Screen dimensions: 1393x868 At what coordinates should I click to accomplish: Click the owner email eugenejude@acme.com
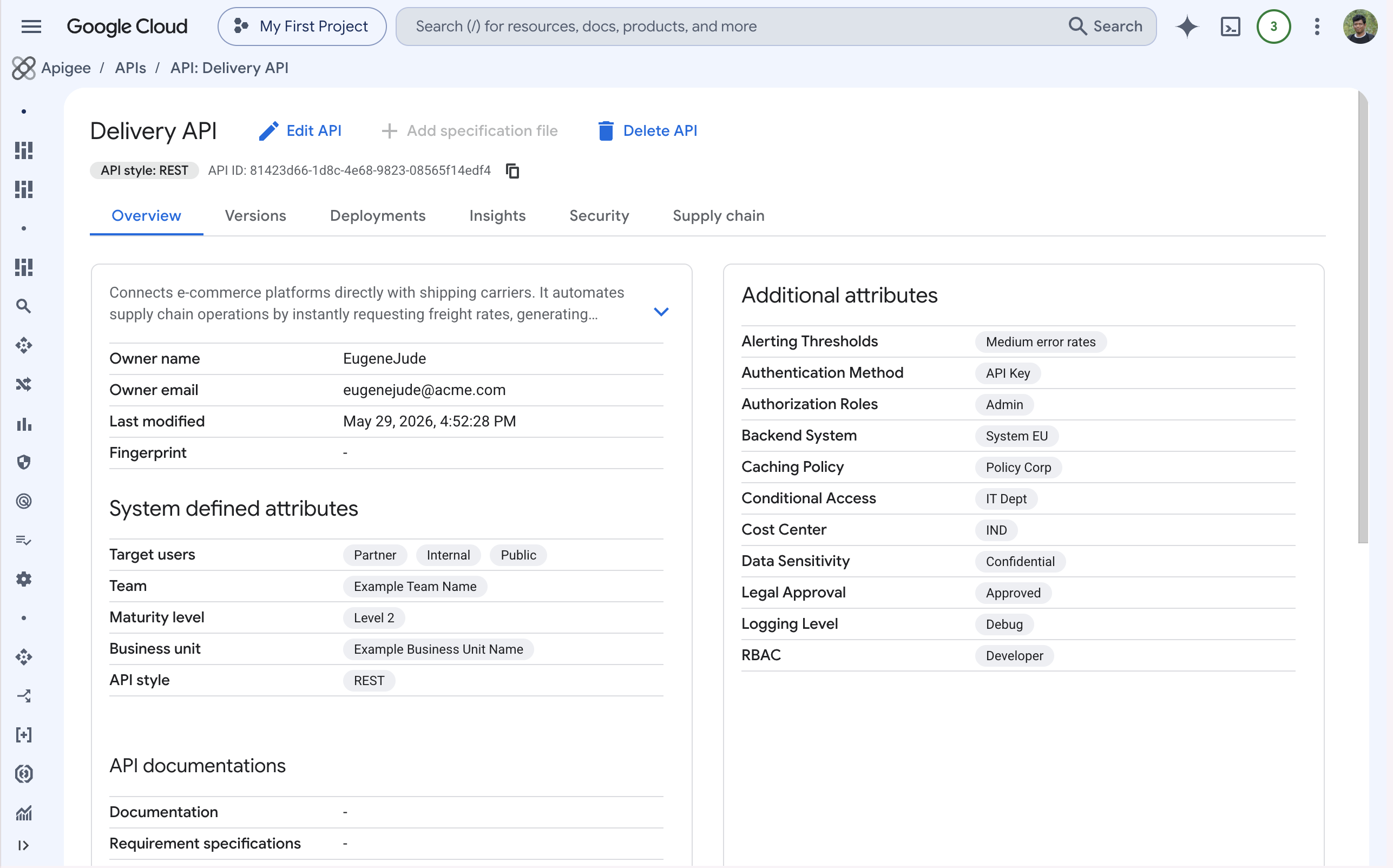tap(424, 390)
